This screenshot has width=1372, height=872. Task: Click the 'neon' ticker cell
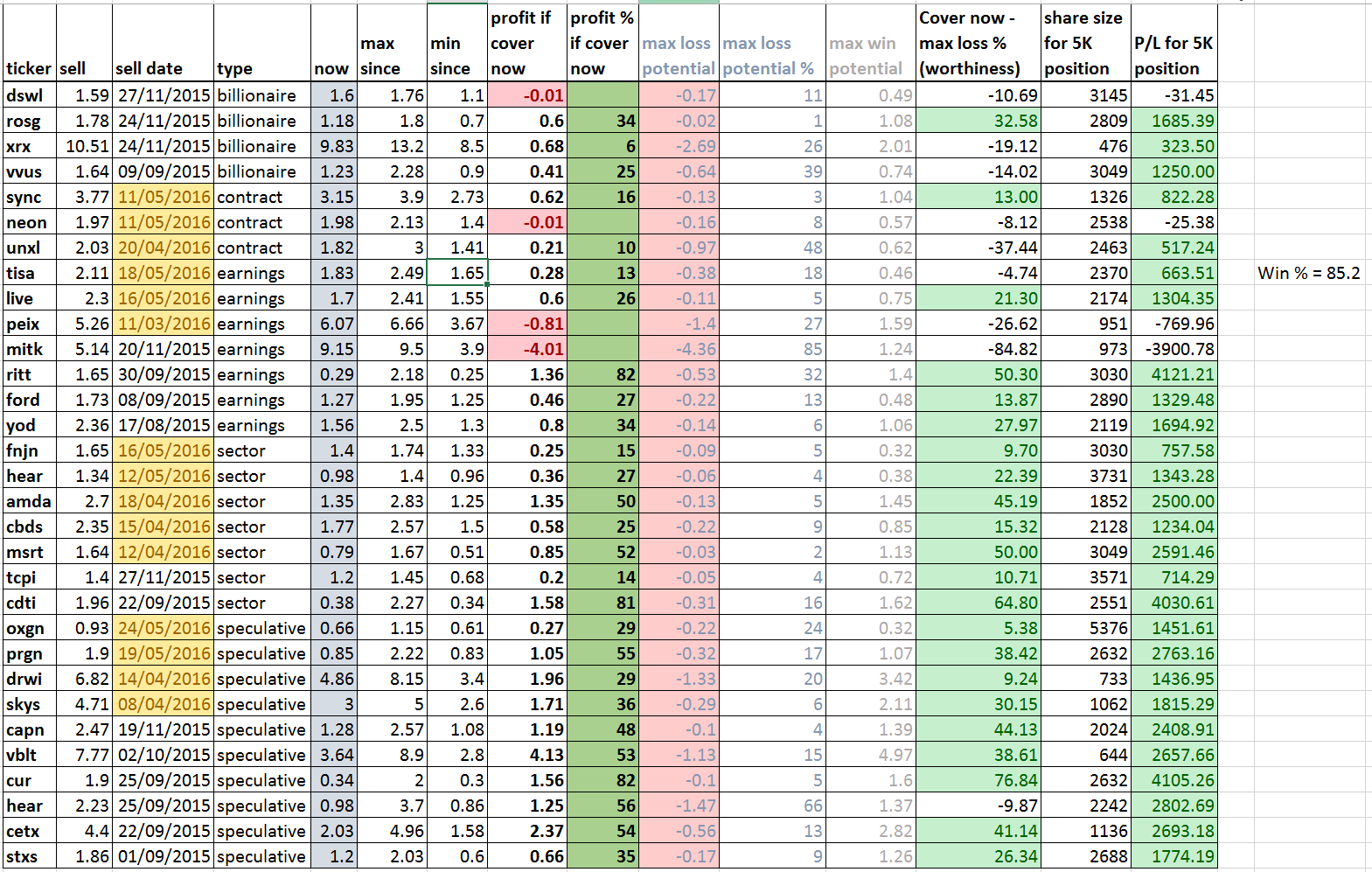click(30, 222)
